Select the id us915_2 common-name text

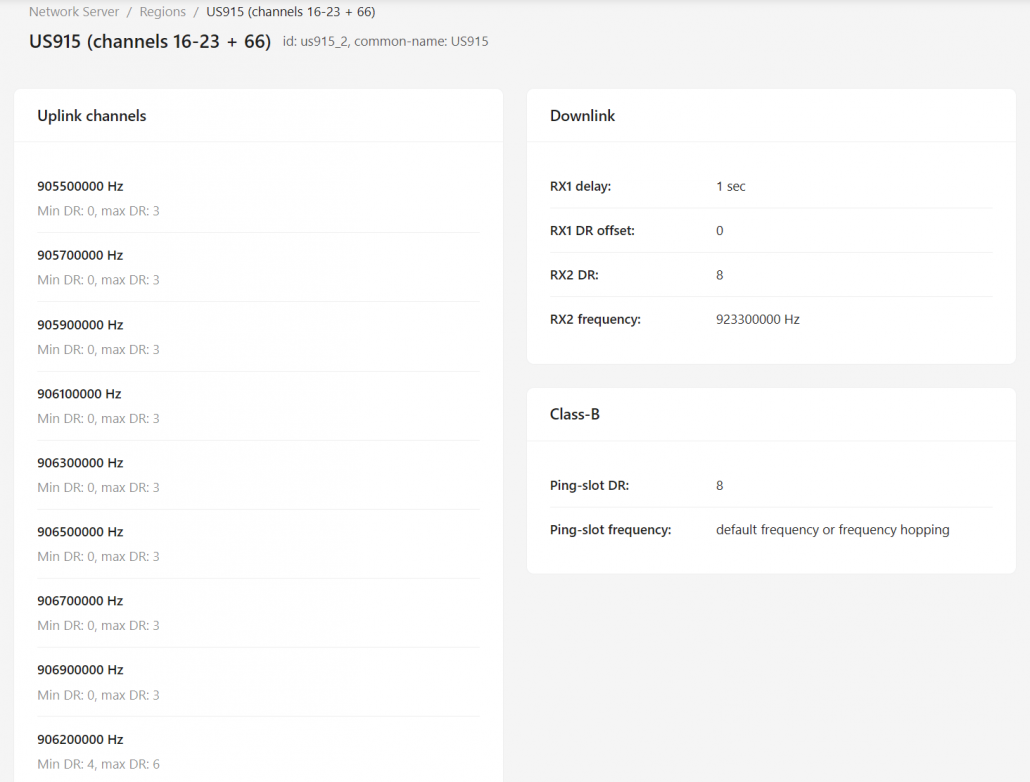(x=385, y=42)
